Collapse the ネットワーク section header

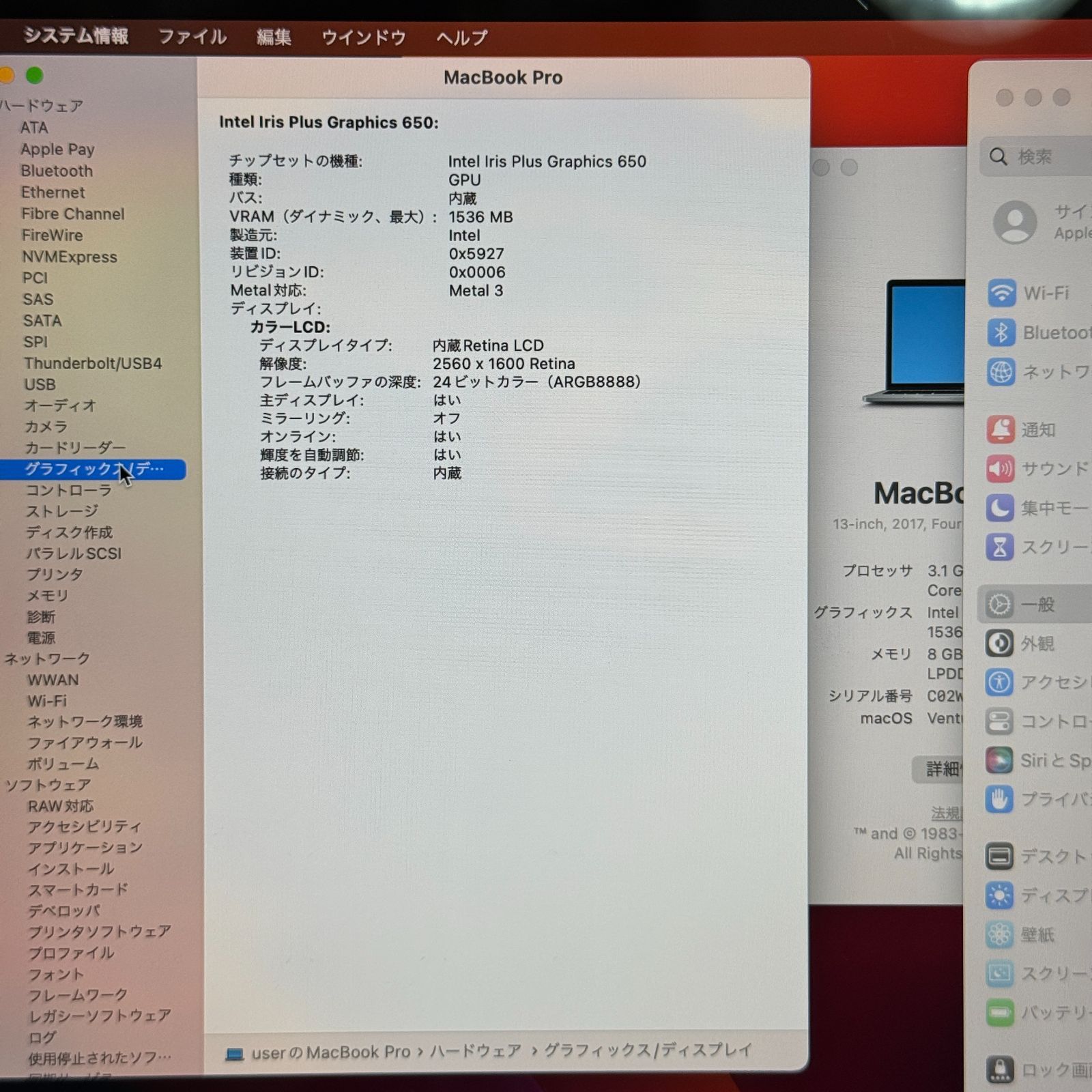click(47, 659)
